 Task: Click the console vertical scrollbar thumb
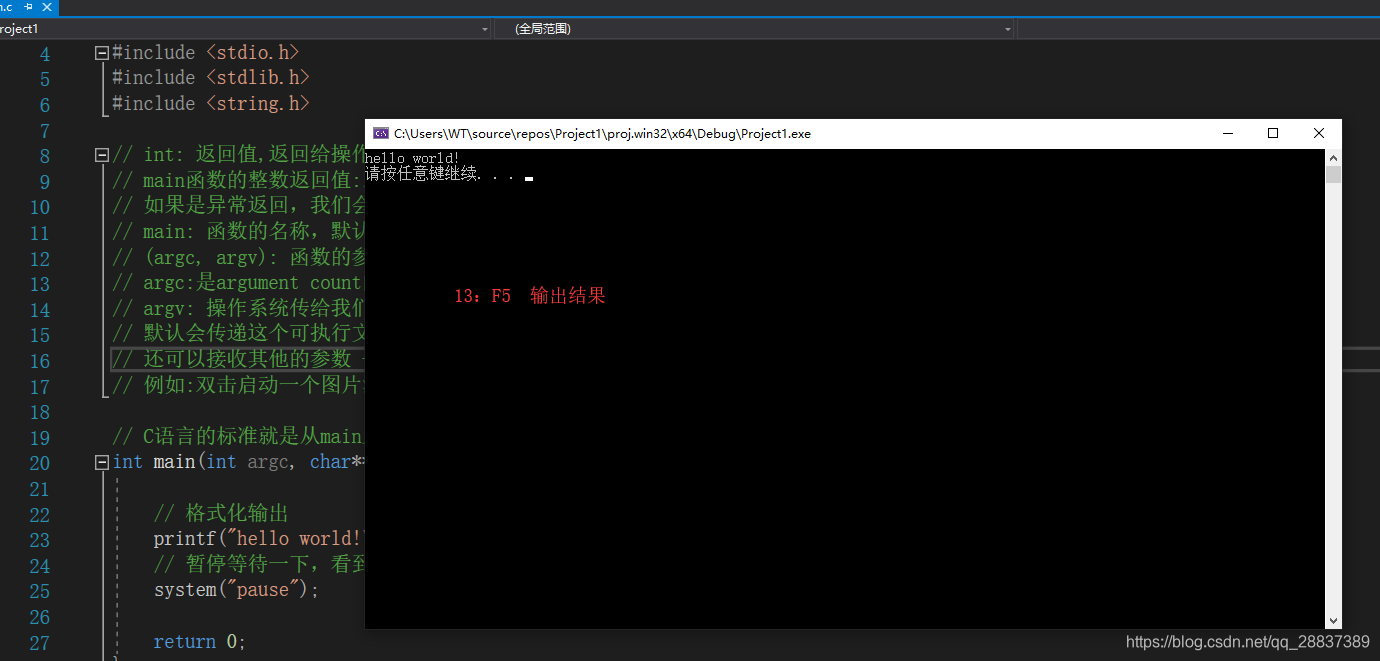point(1333,175)
